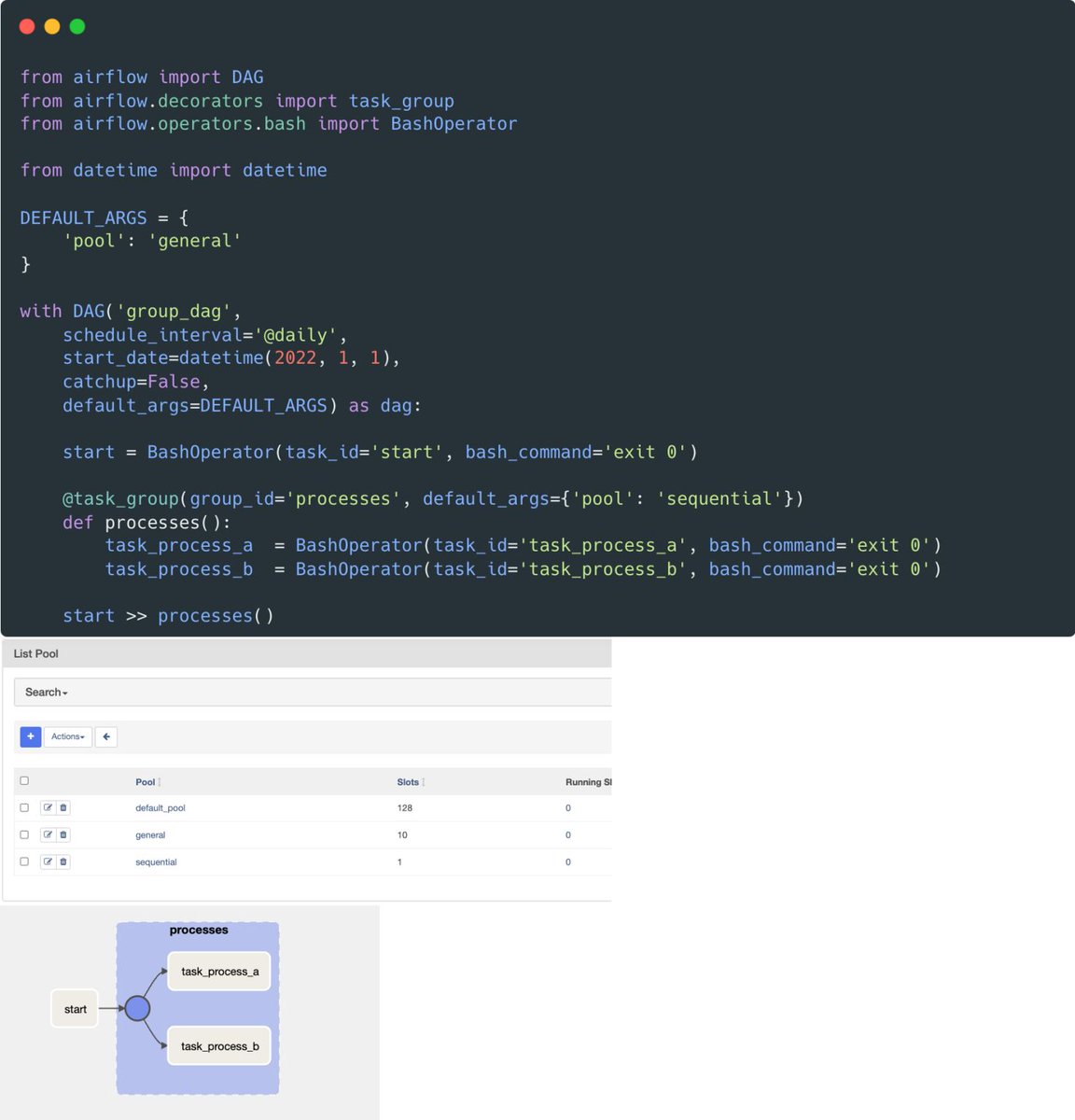Delete the sequential pool record
1075x1120 pixels.
(x=63, y=861)
